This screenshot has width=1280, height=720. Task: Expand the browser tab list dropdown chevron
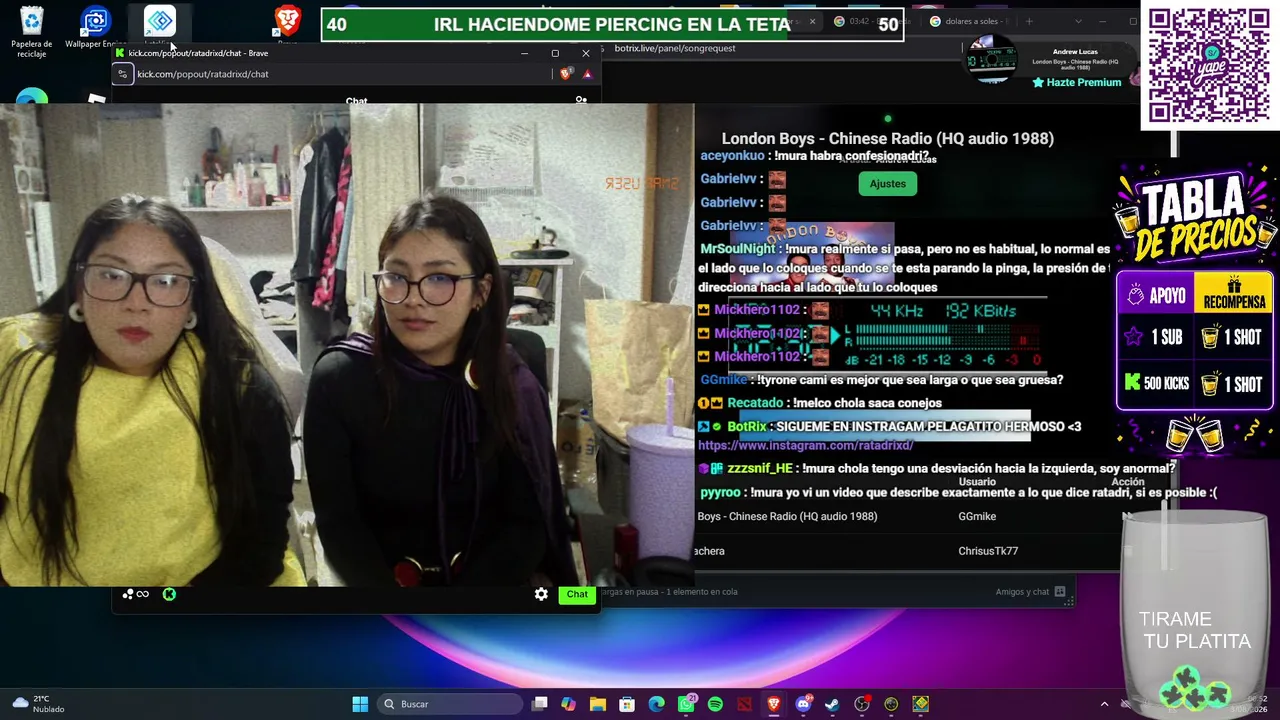click(1078, 21)
